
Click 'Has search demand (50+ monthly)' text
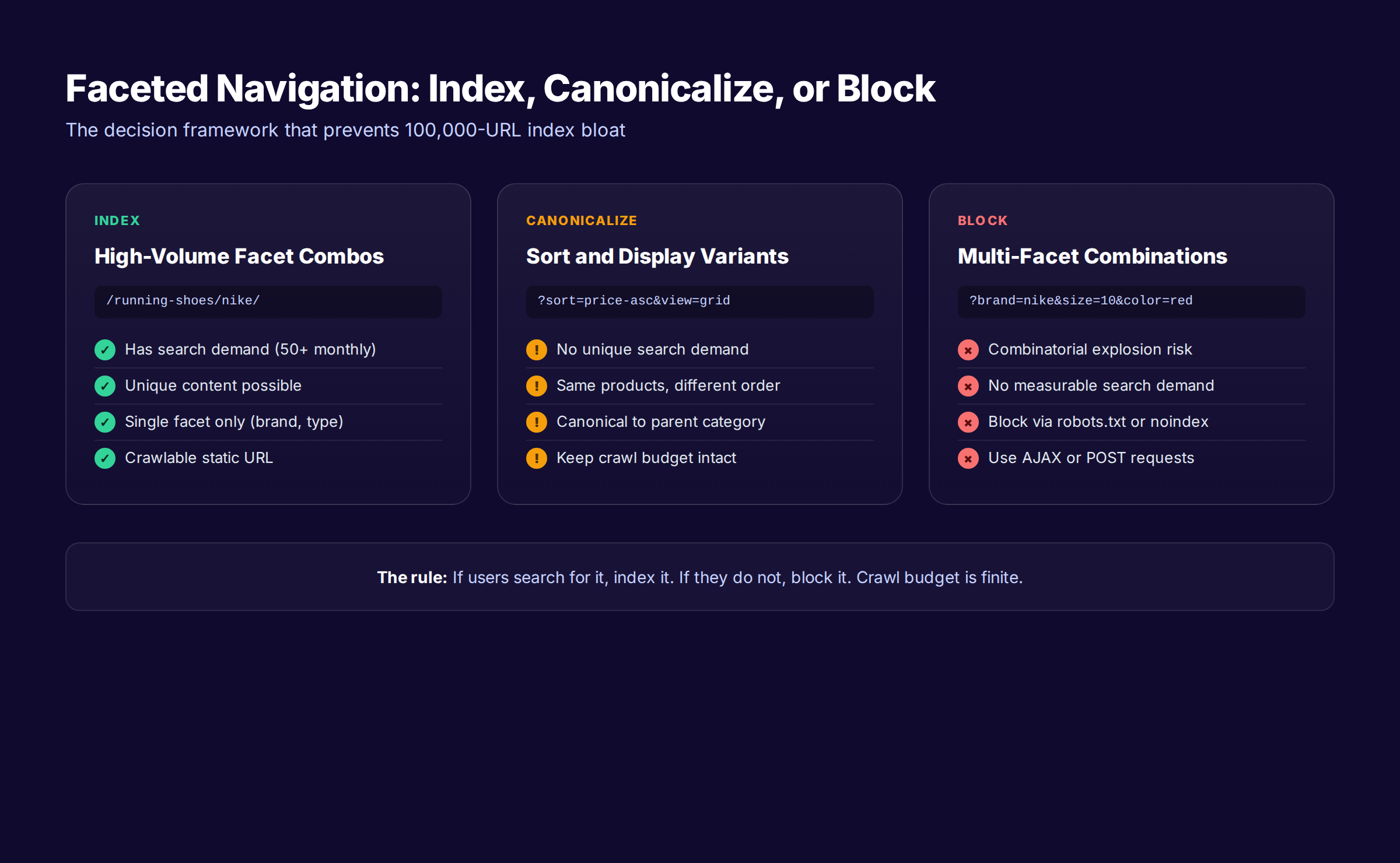(250, 349)
